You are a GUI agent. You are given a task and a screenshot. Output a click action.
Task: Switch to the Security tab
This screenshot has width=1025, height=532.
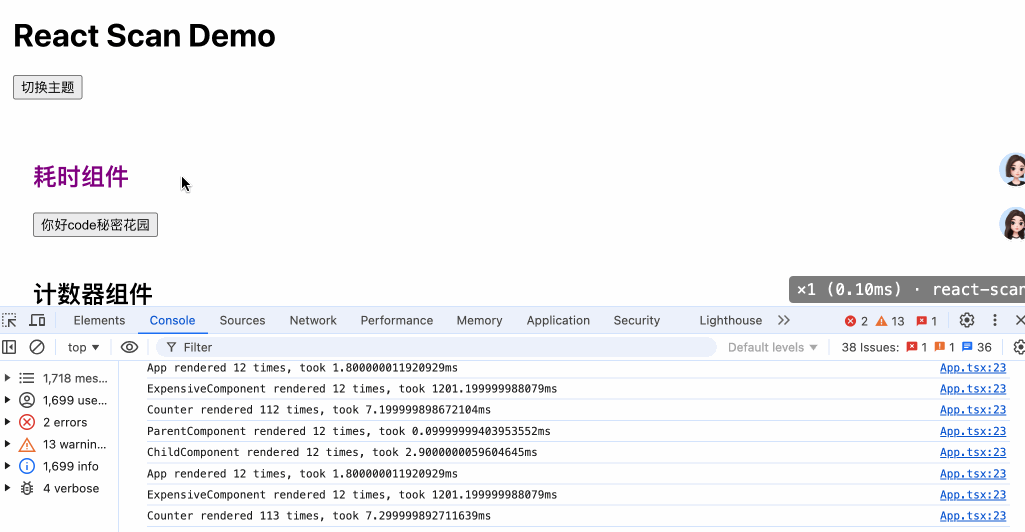(x=637, y=320)
